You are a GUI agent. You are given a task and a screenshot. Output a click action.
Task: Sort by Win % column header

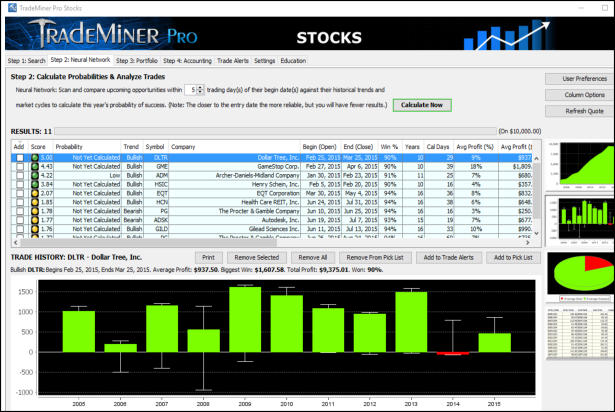(x=389, y=147)
